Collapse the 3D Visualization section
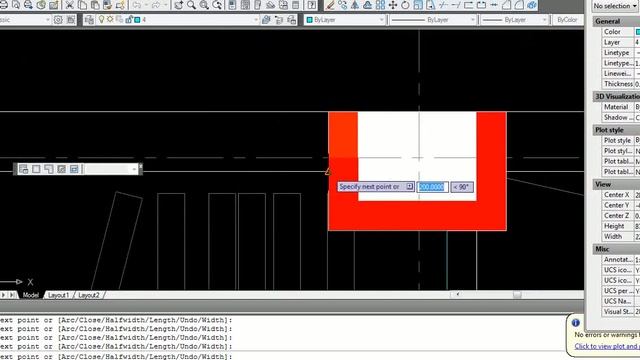 coord(616,96)
